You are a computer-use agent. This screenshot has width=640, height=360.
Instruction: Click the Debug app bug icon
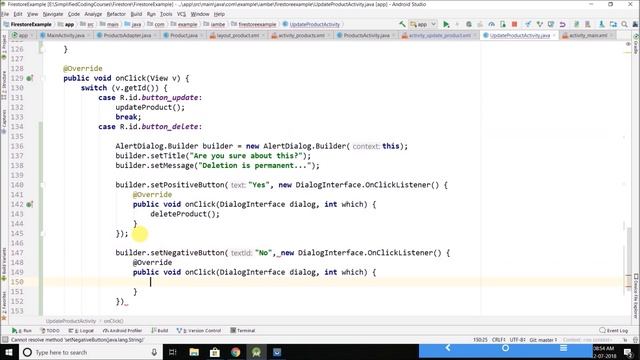point(469,24)
